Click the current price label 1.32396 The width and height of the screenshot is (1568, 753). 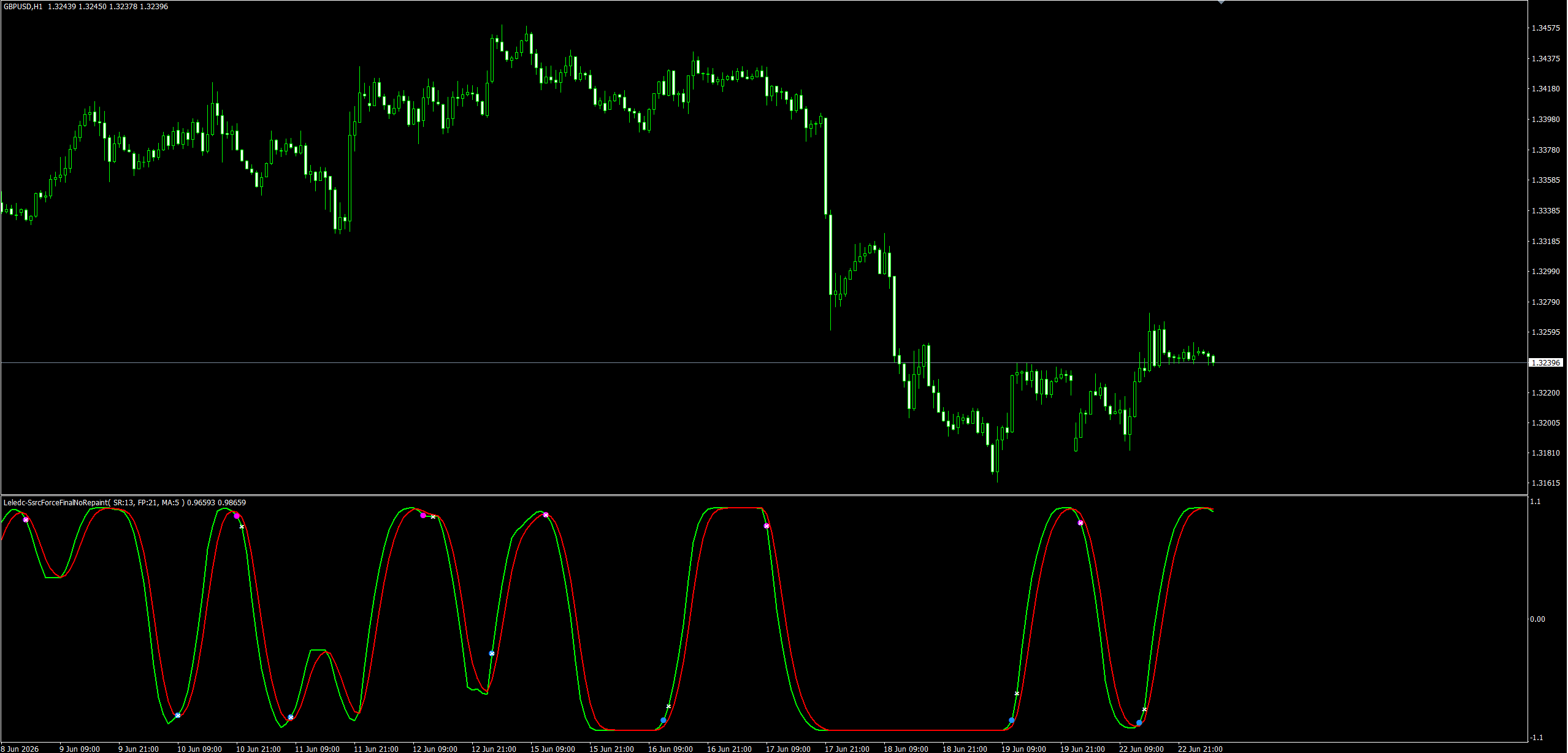1546,363
